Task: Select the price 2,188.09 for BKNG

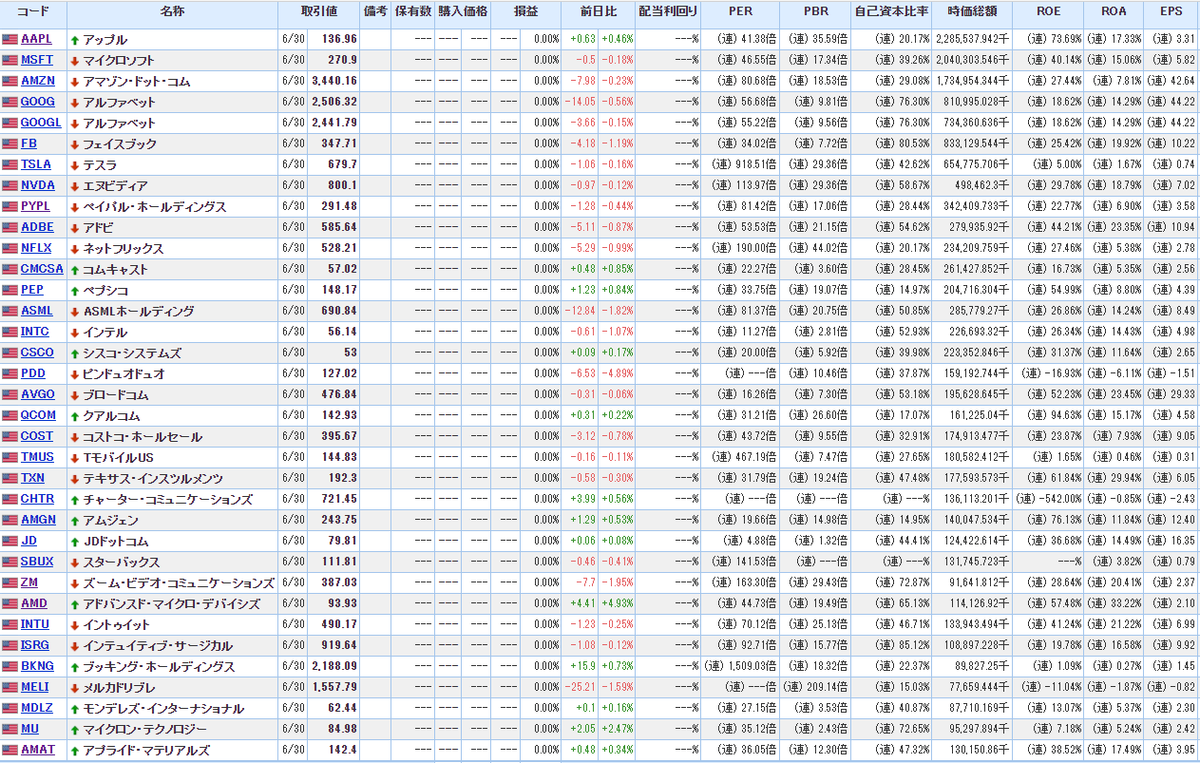Action: click(334, 666)
